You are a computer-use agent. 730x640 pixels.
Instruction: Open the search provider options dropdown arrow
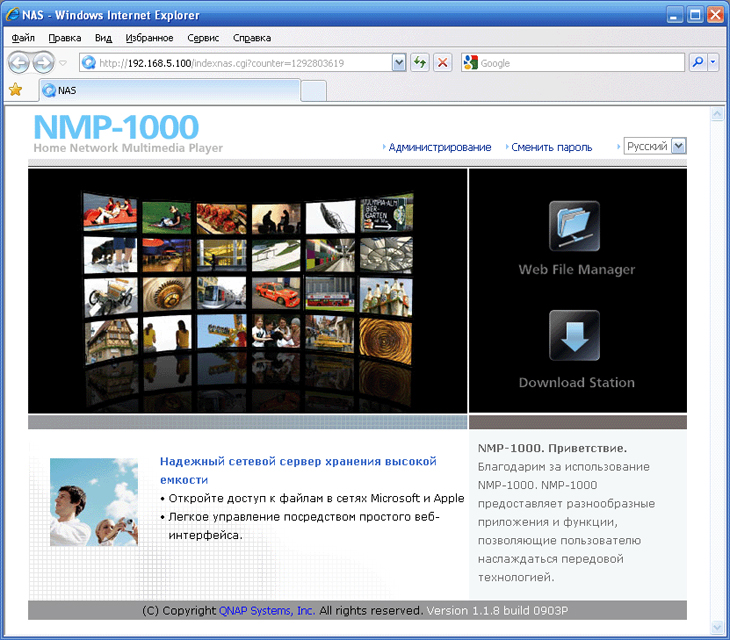click(713, 63)
